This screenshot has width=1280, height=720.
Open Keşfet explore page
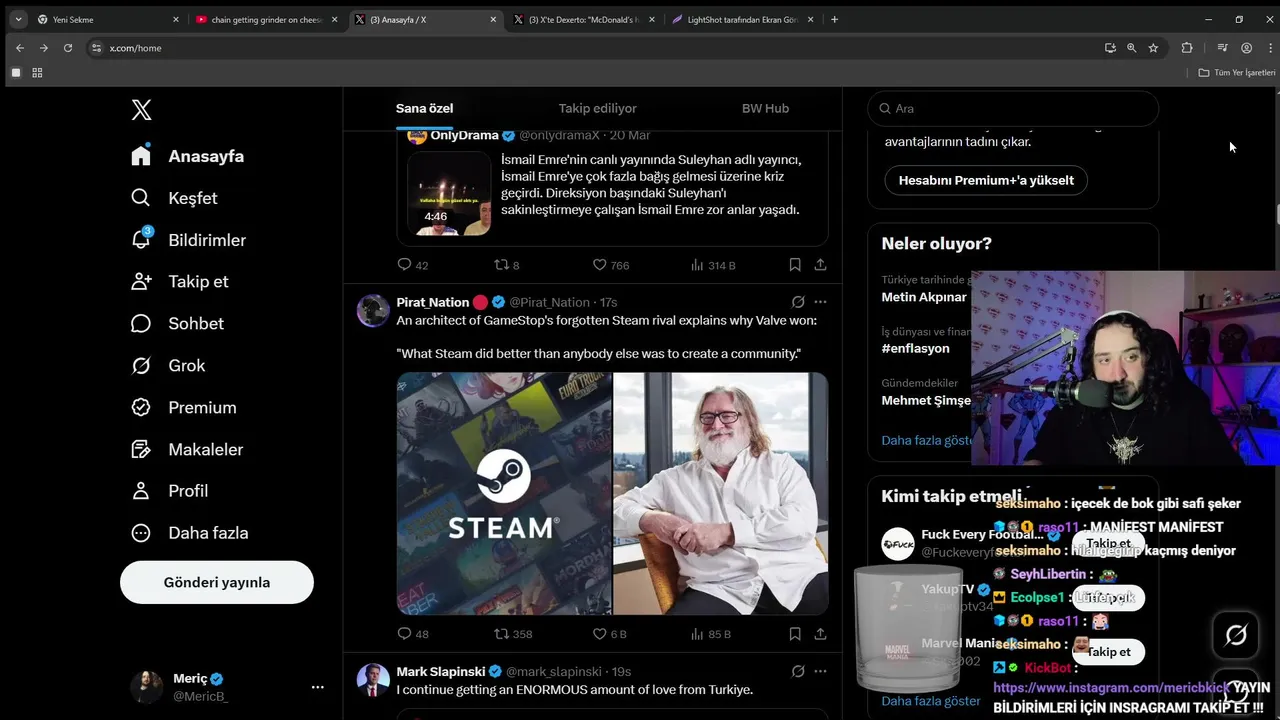click(174, 198)
